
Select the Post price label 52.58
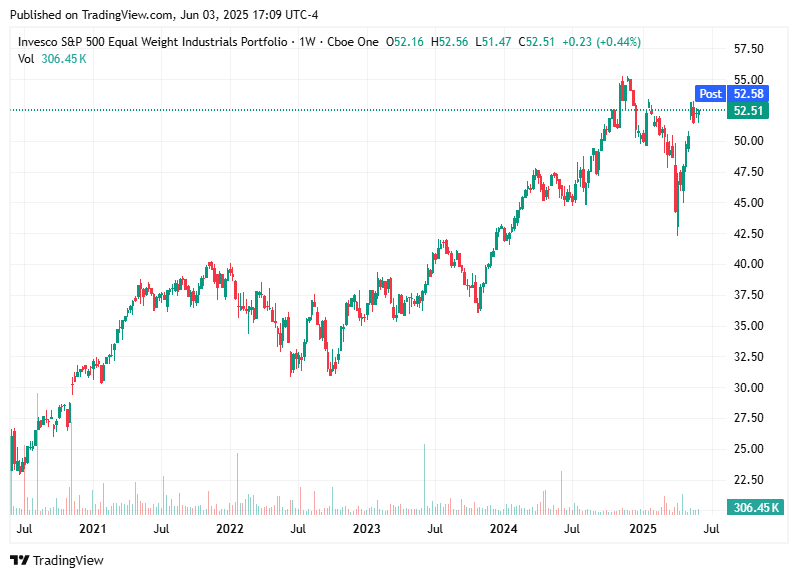pyautogui.click(x=731, y=94)
